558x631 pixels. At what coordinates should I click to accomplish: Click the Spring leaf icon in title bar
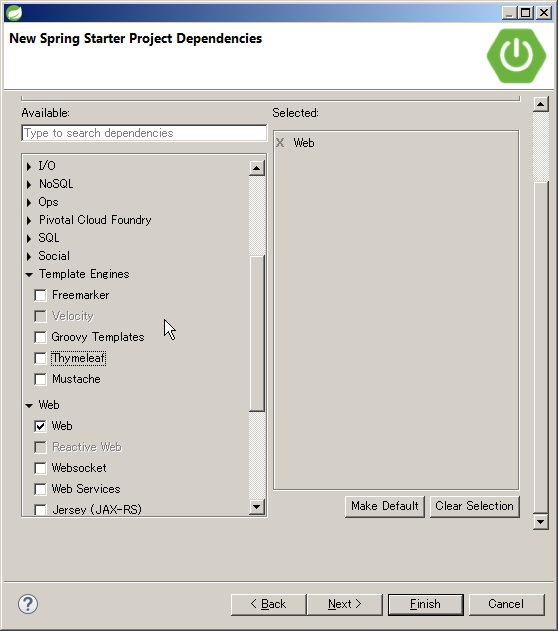coord(14,13)
